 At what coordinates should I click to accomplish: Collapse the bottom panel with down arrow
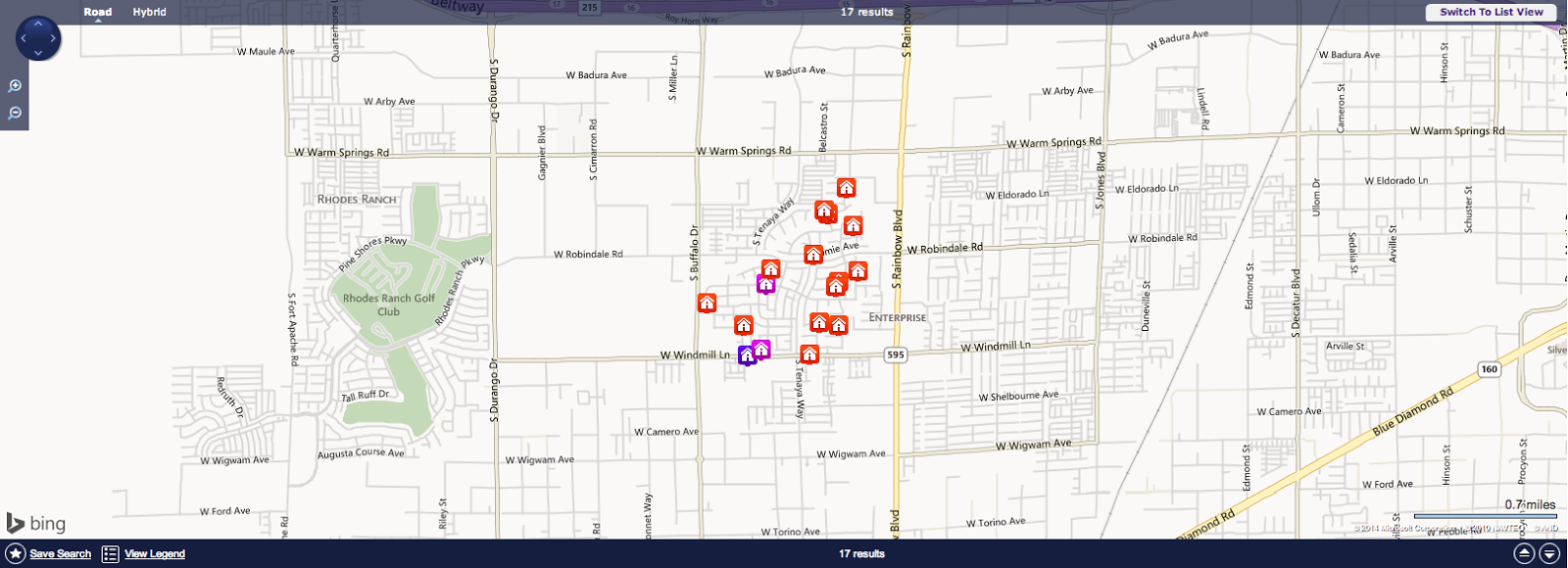1549,554
